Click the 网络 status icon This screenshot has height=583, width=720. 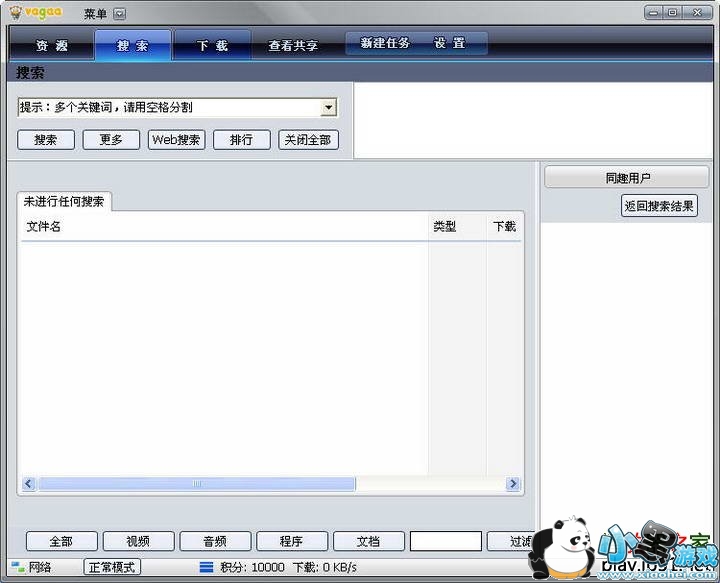click(18, 567)
